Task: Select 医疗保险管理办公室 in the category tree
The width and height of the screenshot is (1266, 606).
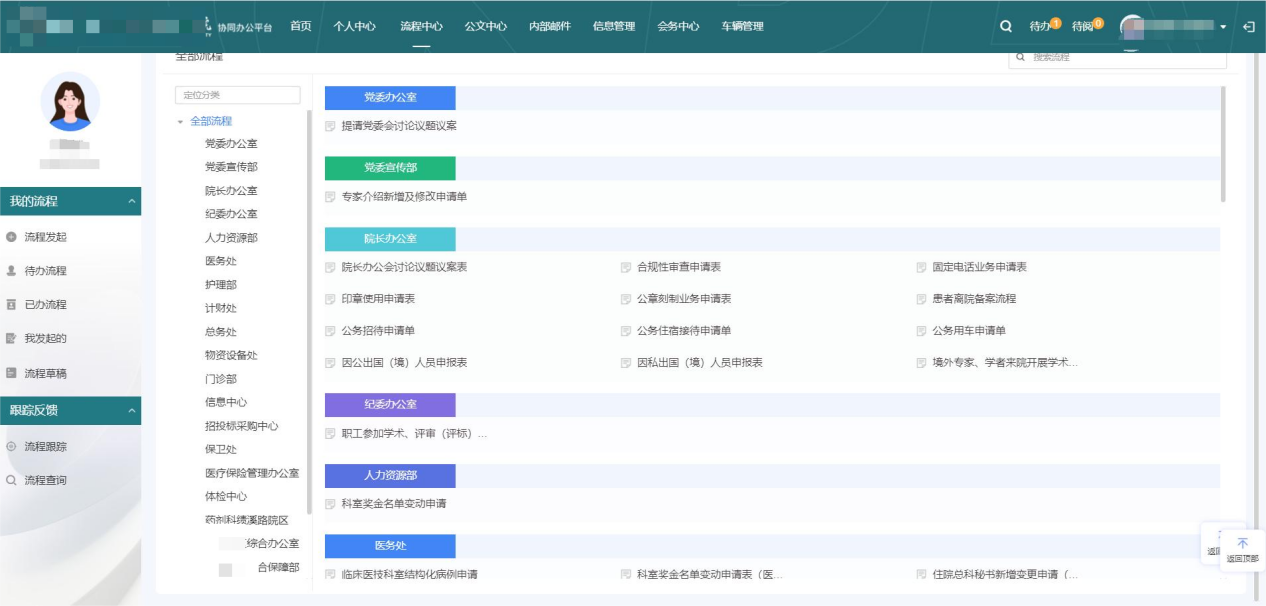Action: click(252, 473)
